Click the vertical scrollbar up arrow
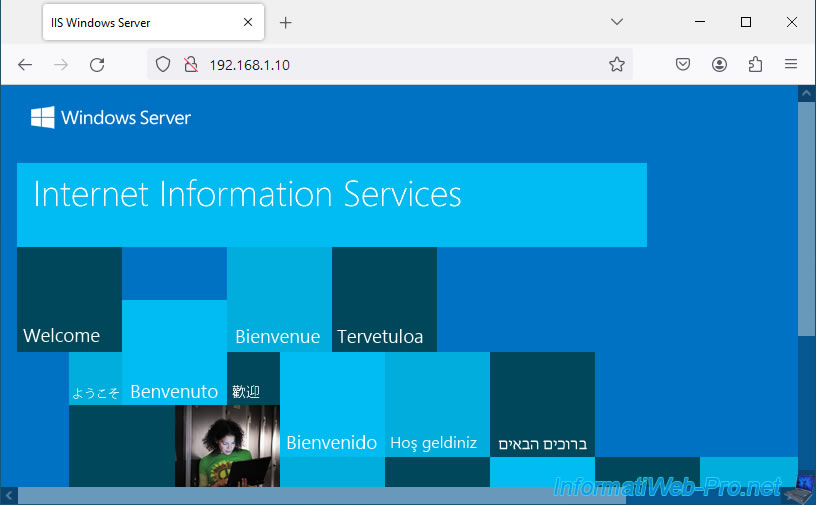 [807, 94]
